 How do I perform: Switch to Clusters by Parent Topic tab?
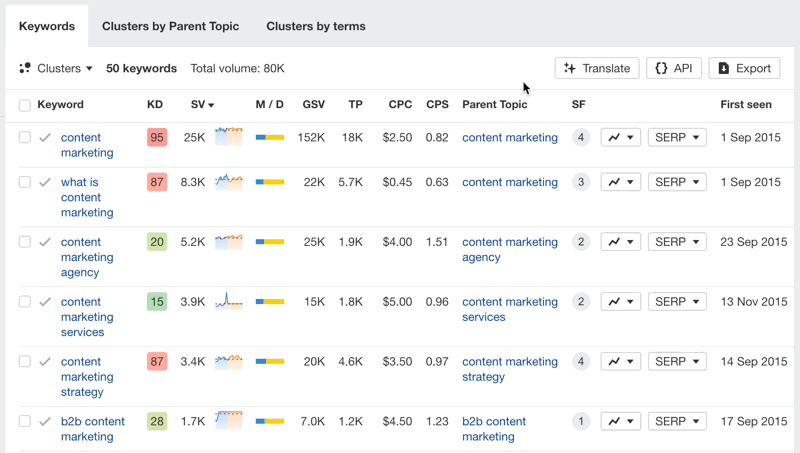click(170, 26)
